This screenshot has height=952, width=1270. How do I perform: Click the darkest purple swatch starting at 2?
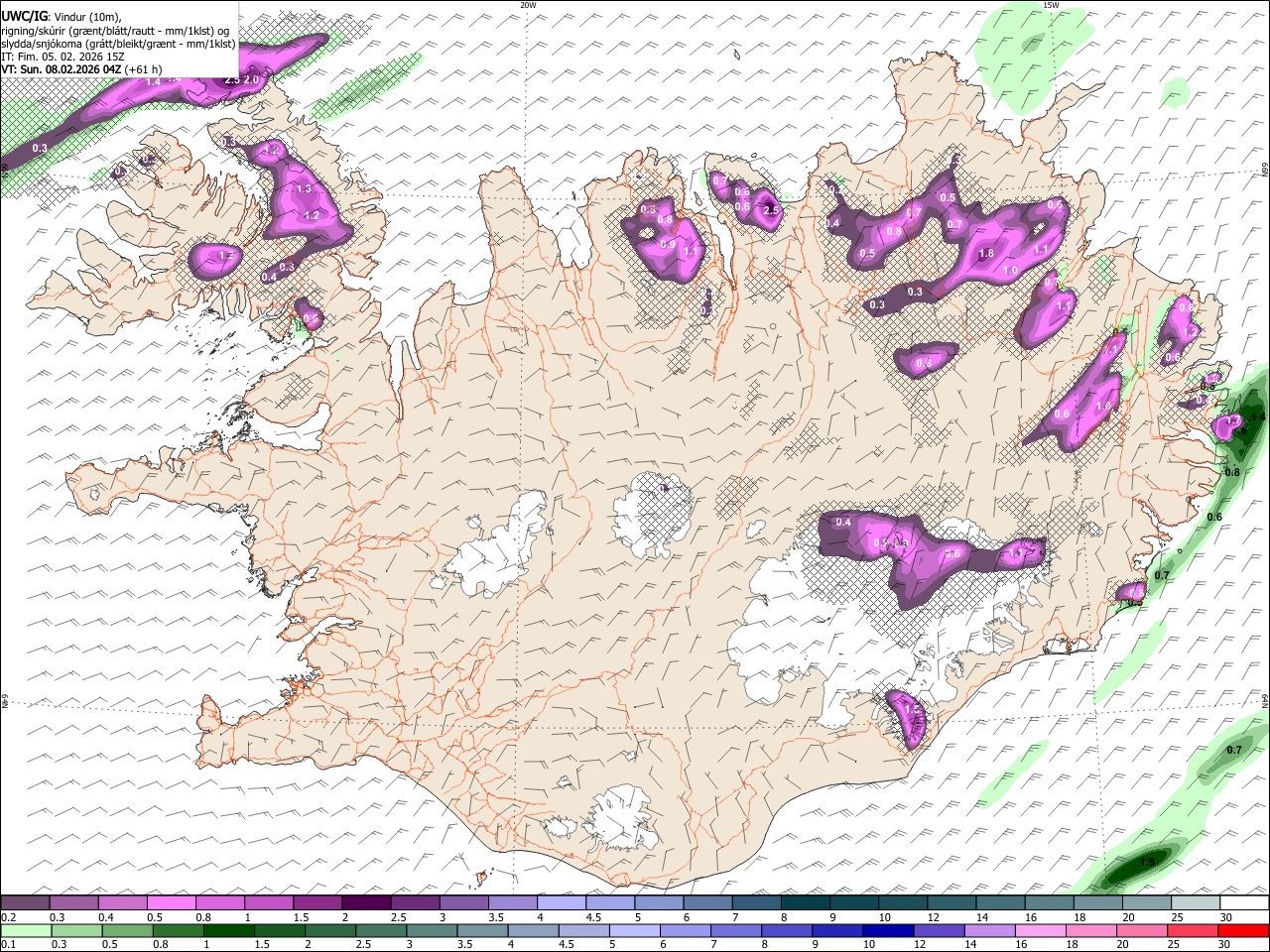pos(366,902)
